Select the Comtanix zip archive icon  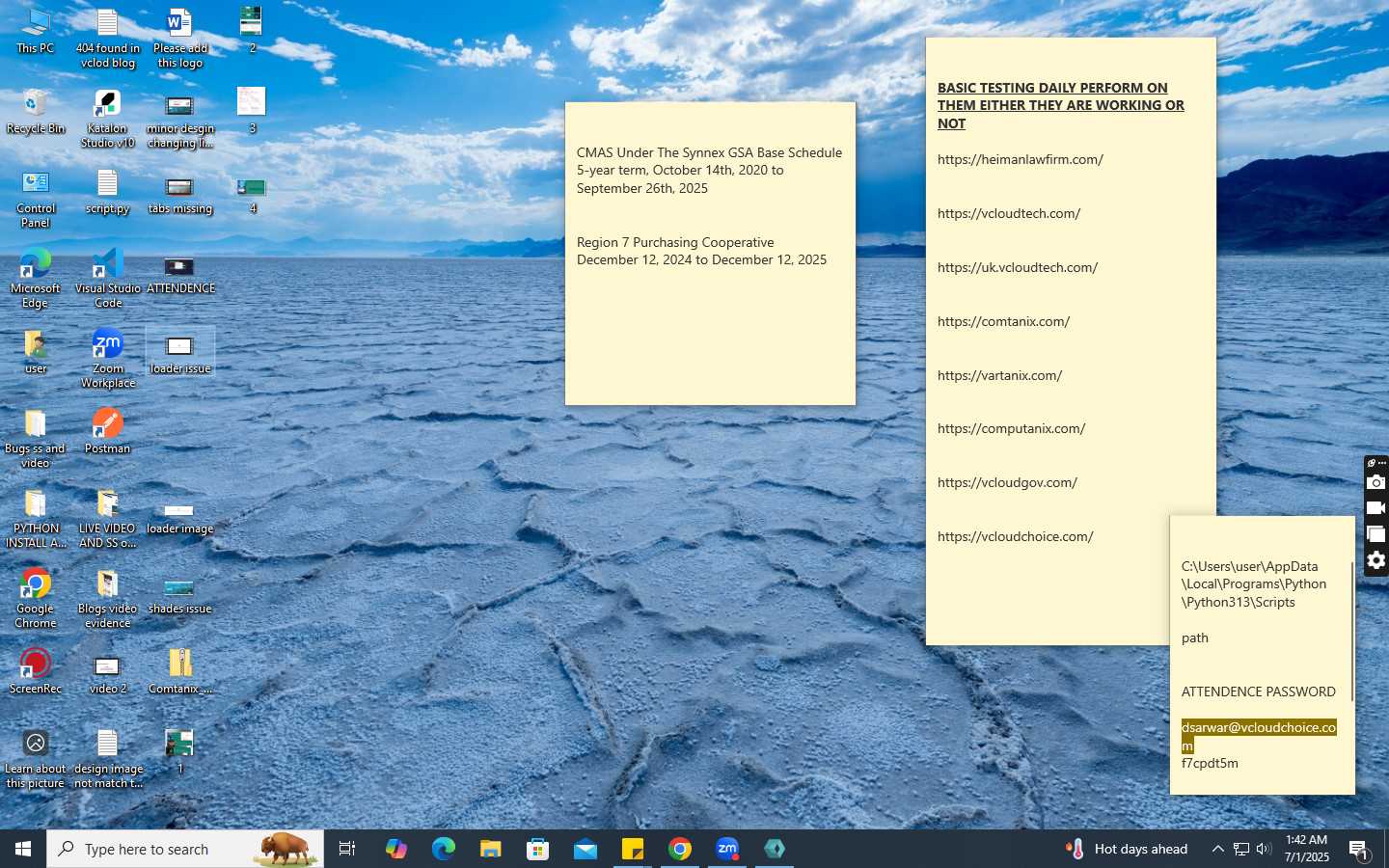(180, 671)
